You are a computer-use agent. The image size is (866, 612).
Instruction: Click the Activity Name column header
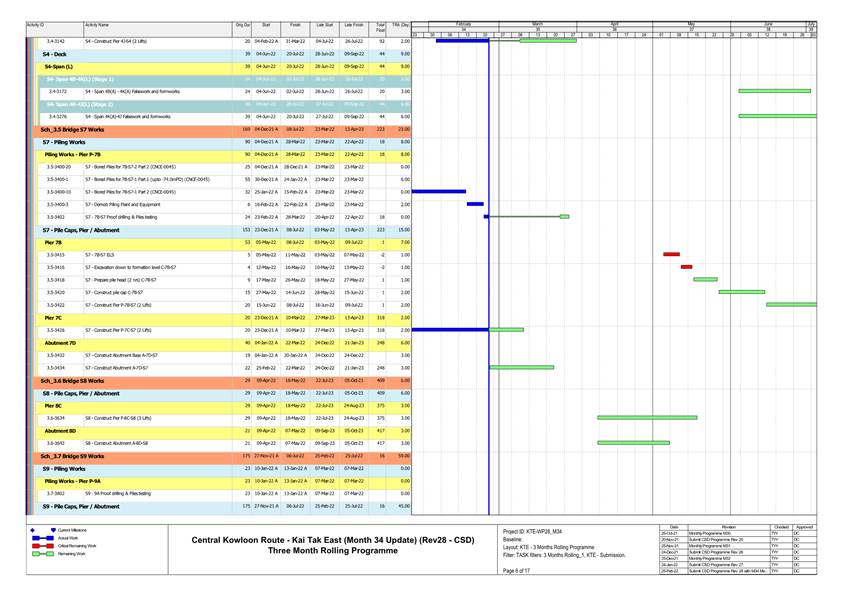[97, 24]
